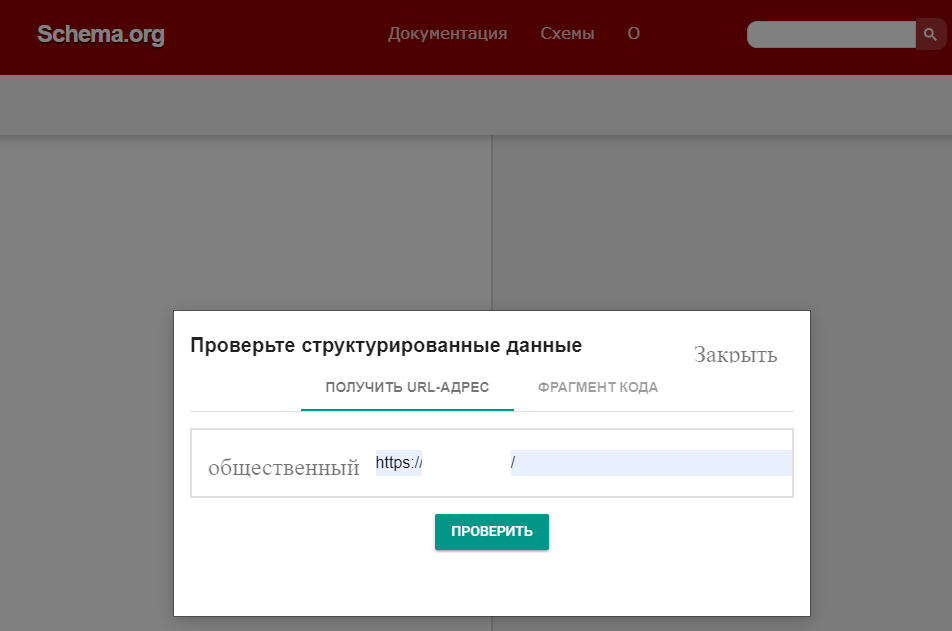Click the gray toolbar strip below the header
This screenshot has width=952, height=631.
point(476,105)
